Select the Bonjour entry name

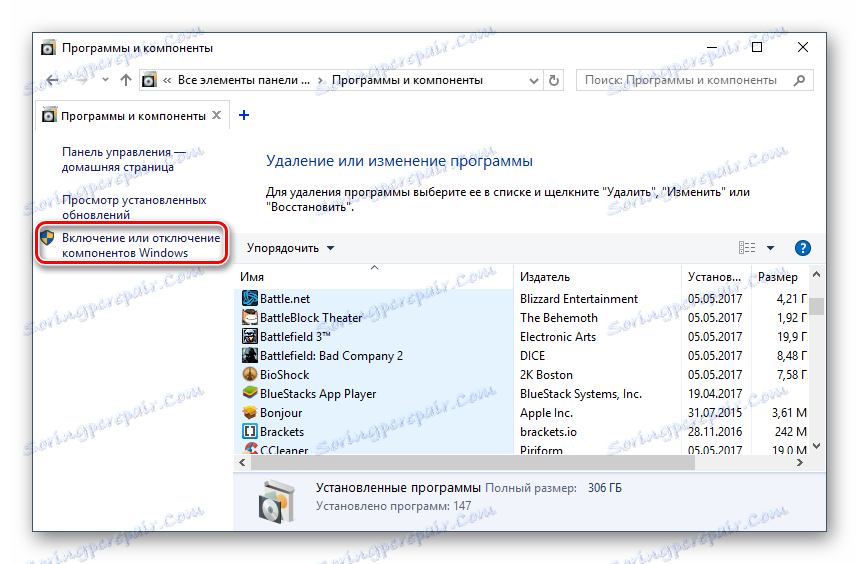click(x=281, y=413)
